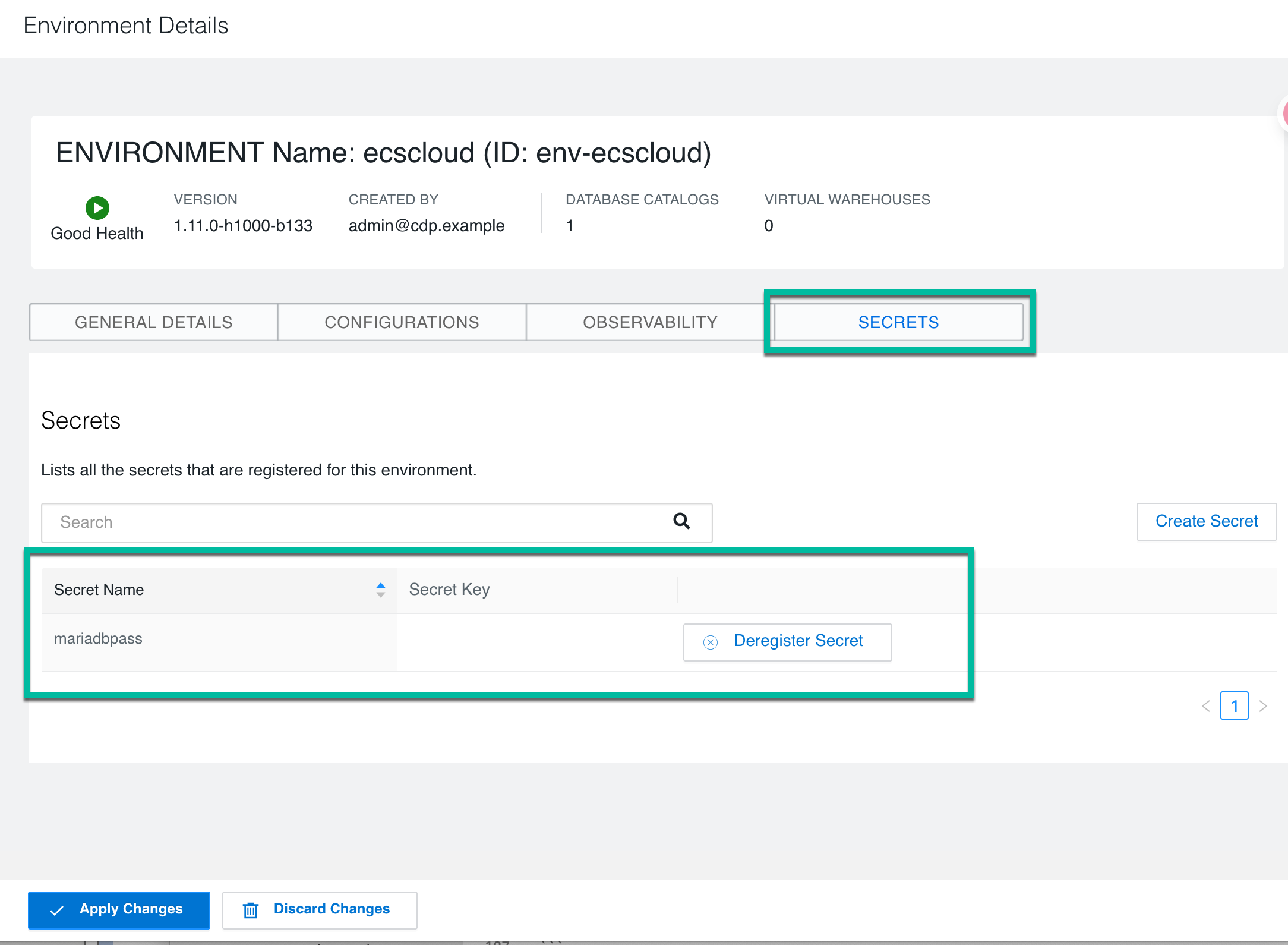1288x945 pixels.
Task: Select the Secrets tab
Action: (898, 322)
